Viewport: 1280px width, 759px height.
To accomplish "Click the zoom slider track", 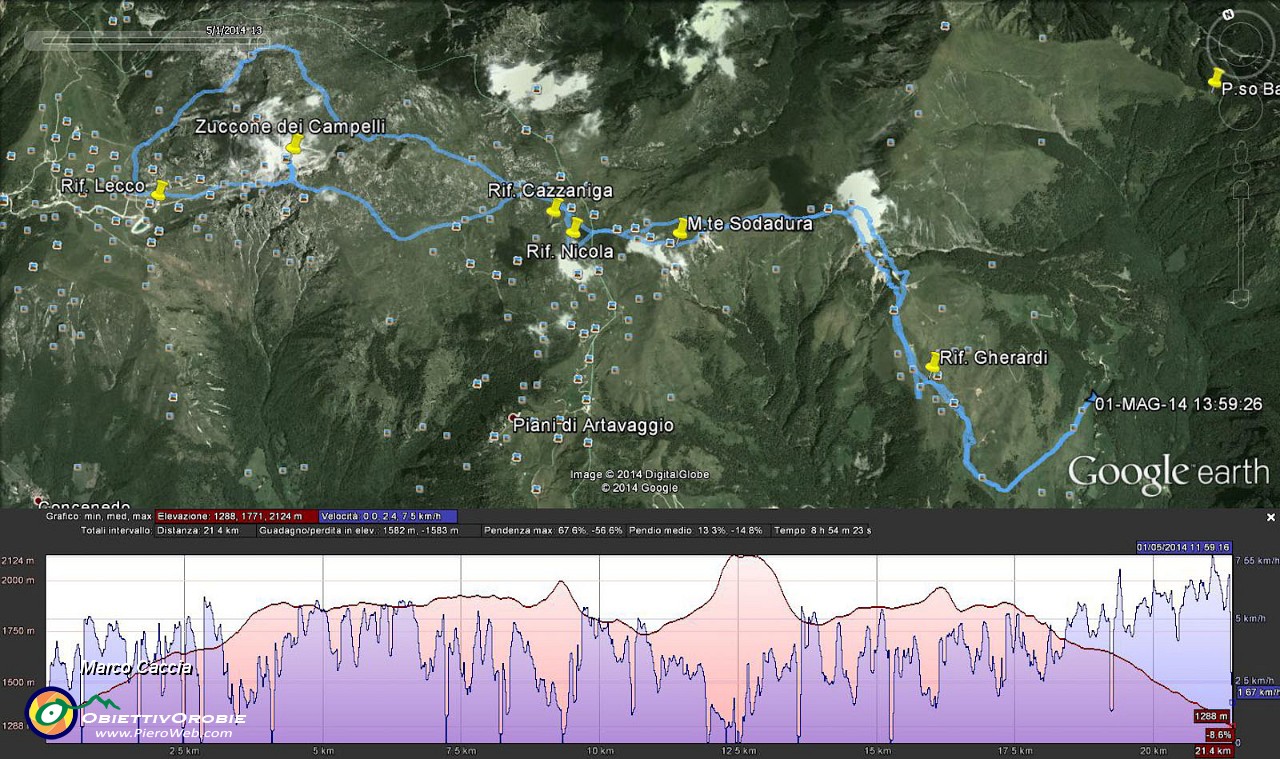I will [1241, 240].
